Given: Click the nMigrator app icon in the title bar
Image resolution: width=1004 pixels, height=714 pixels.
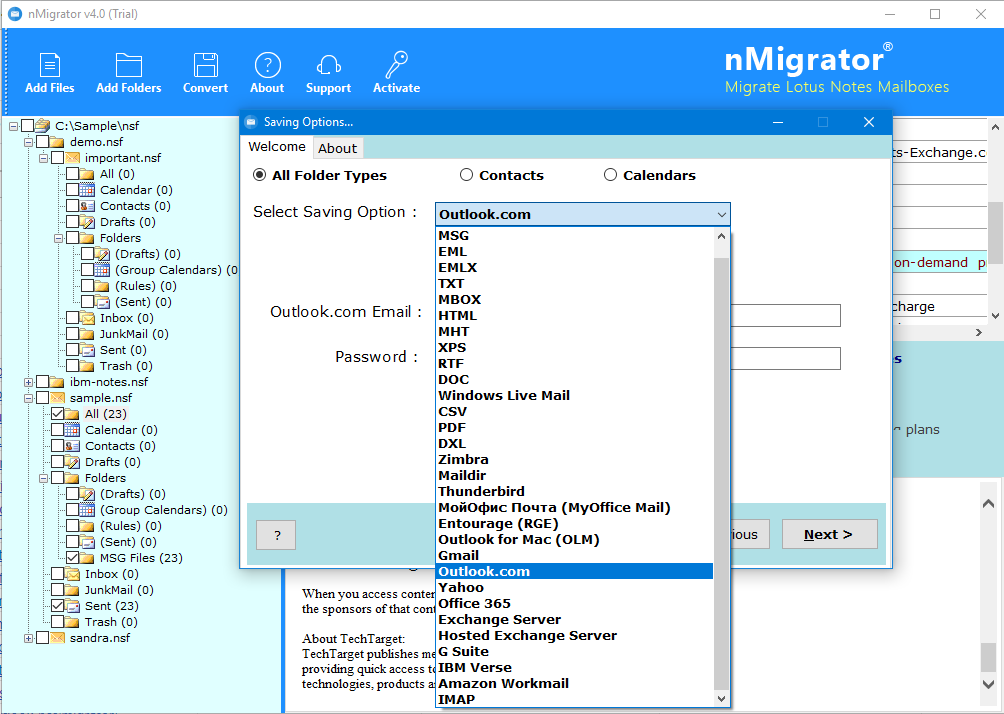Looking at the screenshot, I should (x=15, y=13).
